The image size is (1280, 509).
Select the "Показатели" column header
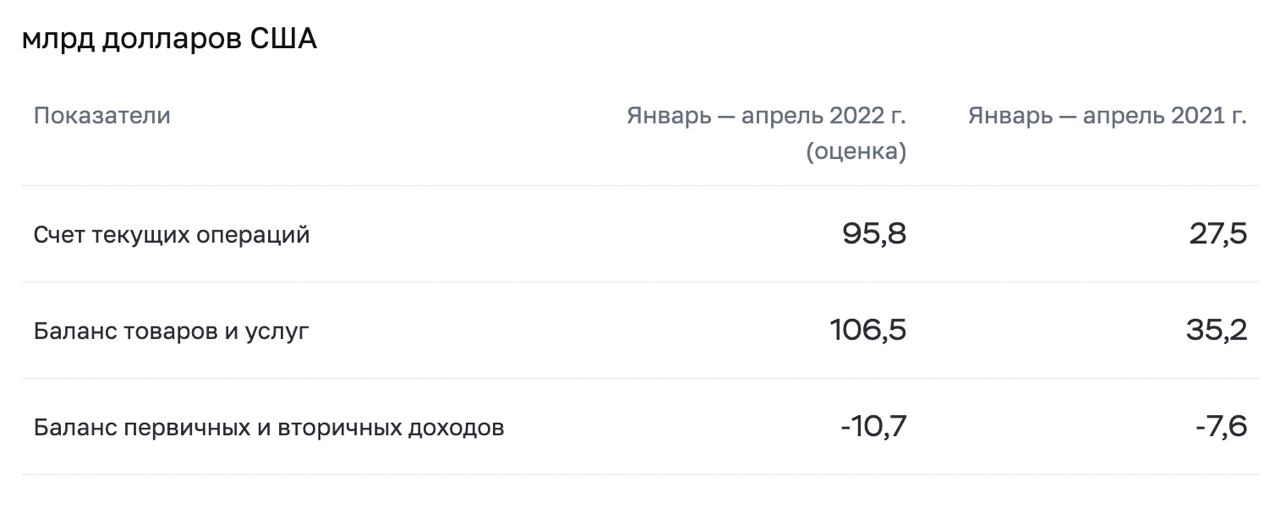coord(102,116)
